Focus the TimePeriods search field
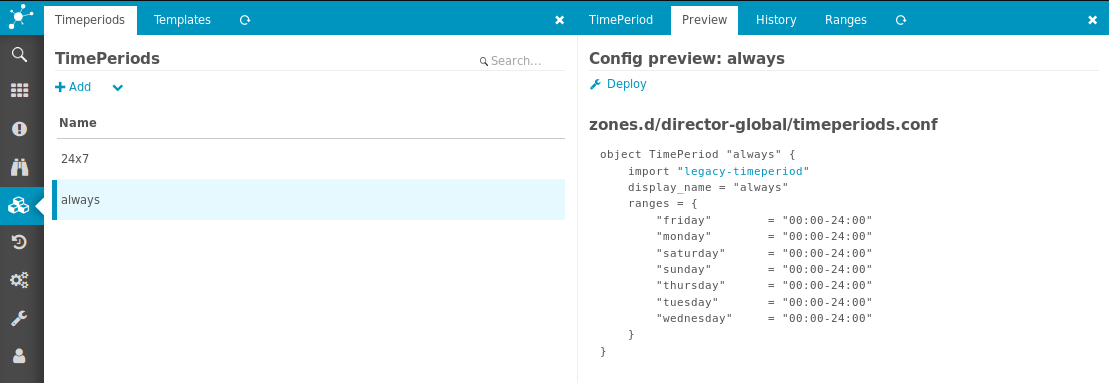This screenshot has width=1109, height=383. pyautogui.click(x=521, y=61)
